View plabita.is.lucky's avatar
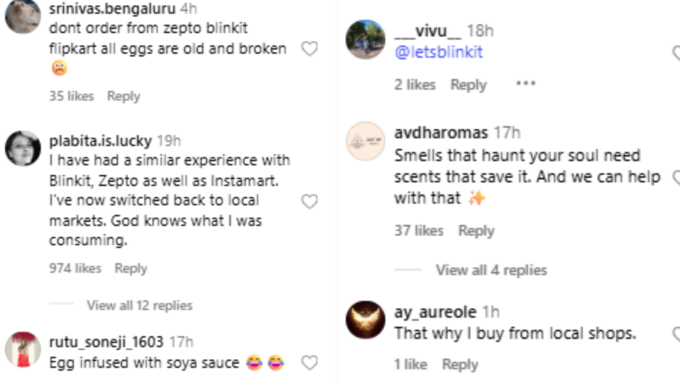680x383 pixels. (x=23, y=148)
